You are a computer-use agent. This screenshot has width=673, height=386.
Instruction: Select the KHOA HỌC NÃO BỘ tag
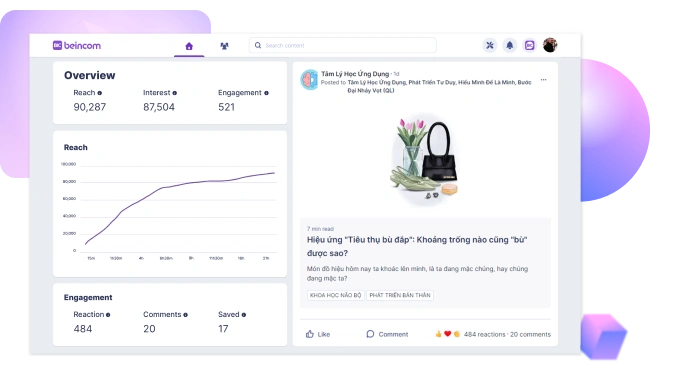pyautogui.click(x=336, y=295)
